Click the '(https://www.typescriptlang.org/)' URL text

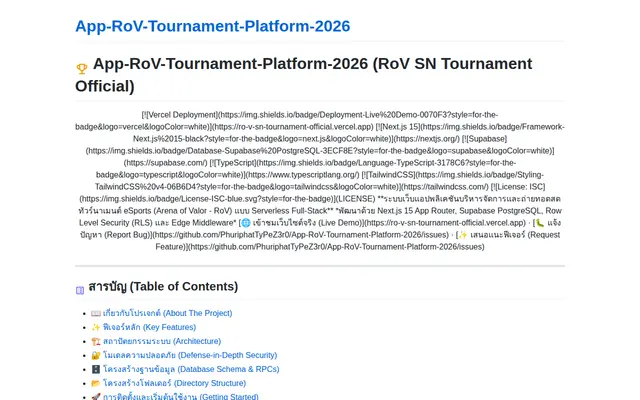302,175
